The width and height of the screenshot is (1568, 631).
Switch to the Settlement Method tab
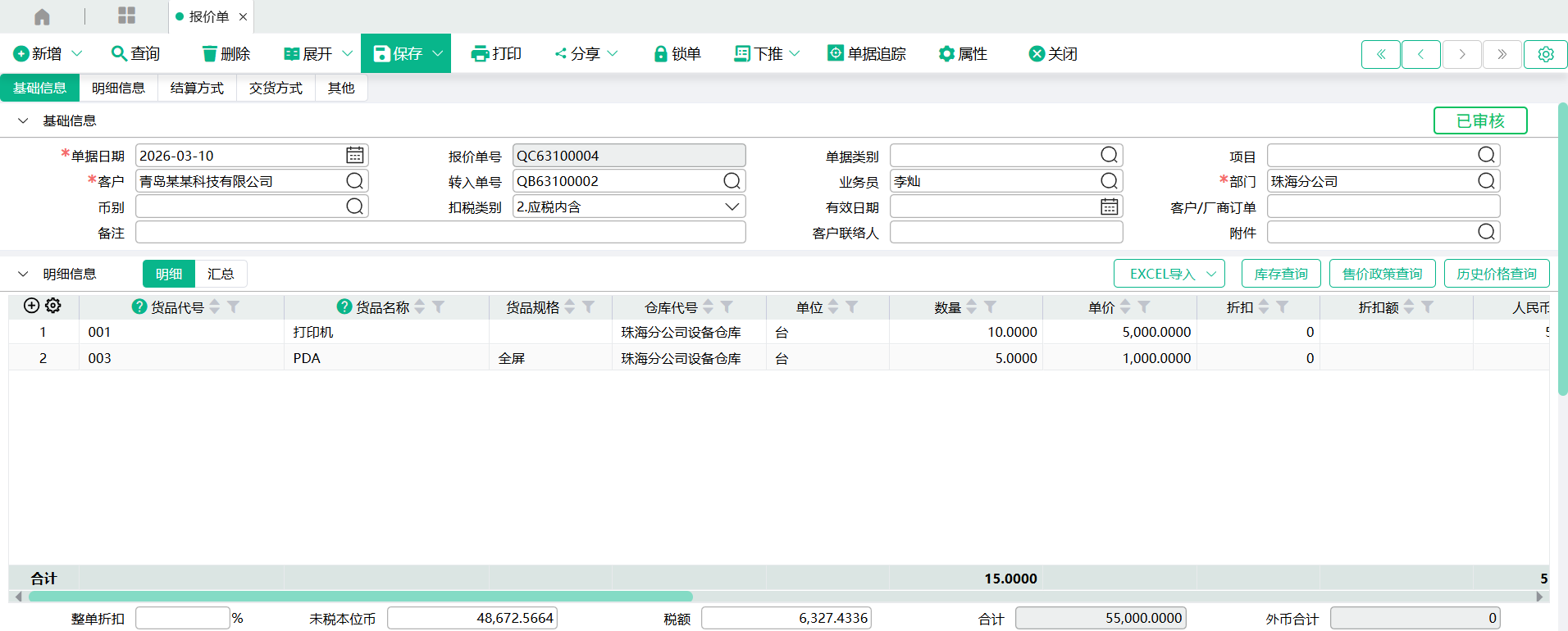(x=197, y=88)
